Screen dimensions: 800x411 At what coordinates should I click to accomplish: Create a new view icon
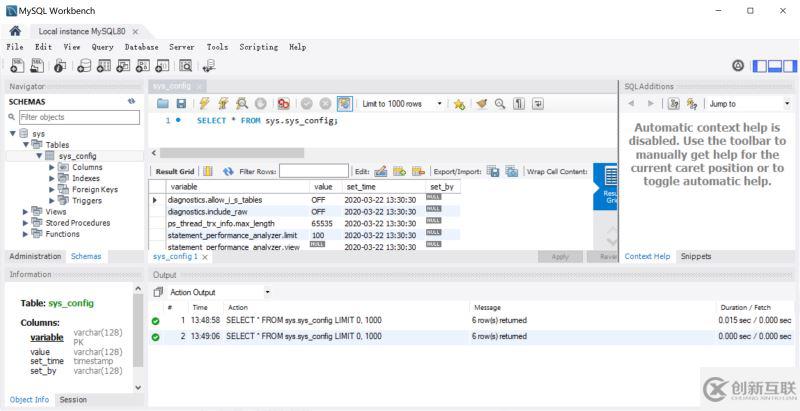(123, 65)
